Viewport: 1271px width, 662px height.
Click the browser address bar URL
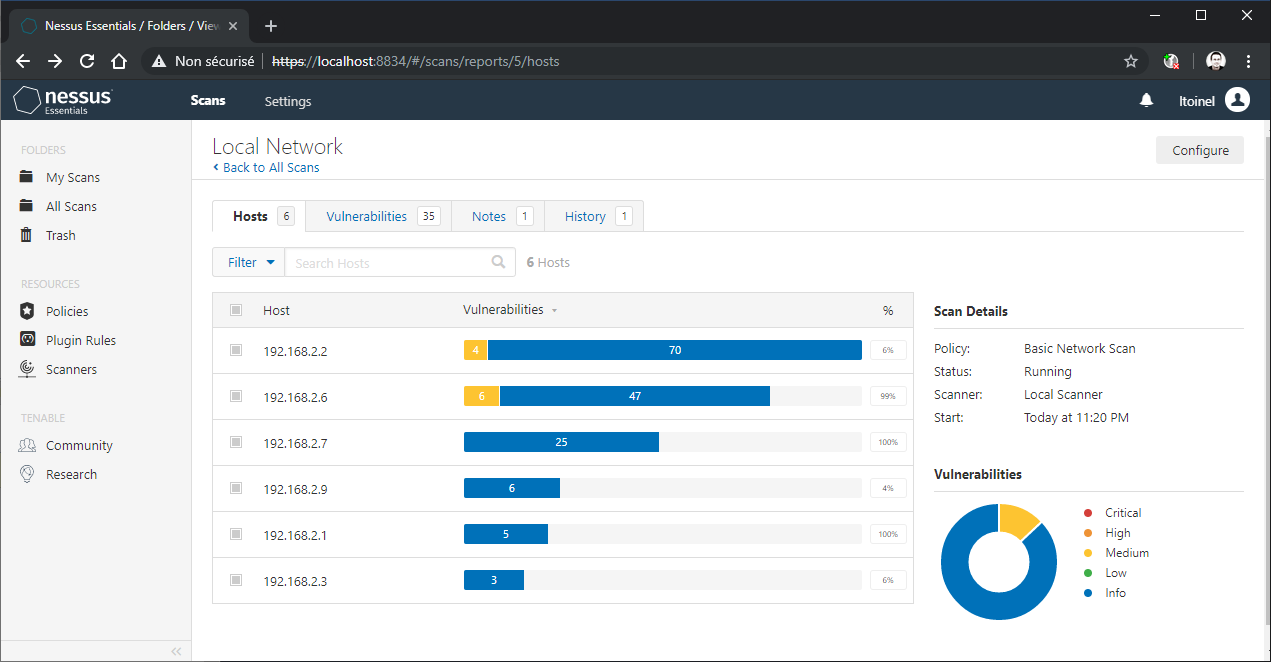coord(416,61)
